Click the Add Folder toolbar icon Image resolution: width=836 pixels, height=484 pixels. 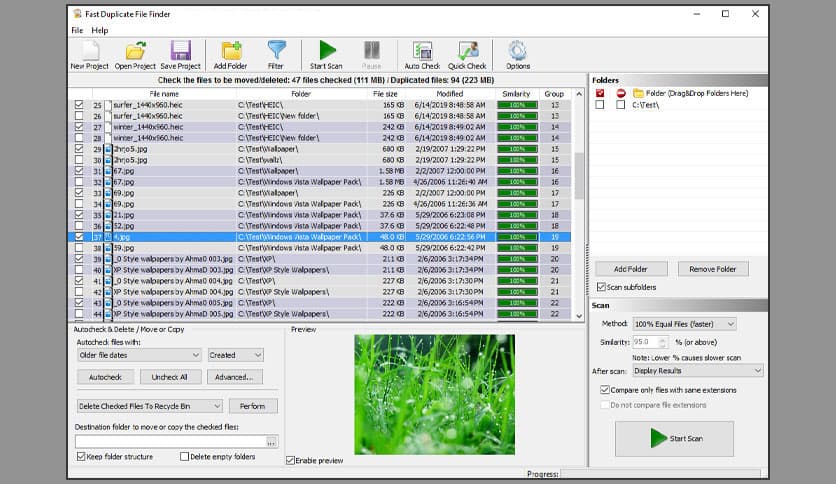tap(231, 51)
